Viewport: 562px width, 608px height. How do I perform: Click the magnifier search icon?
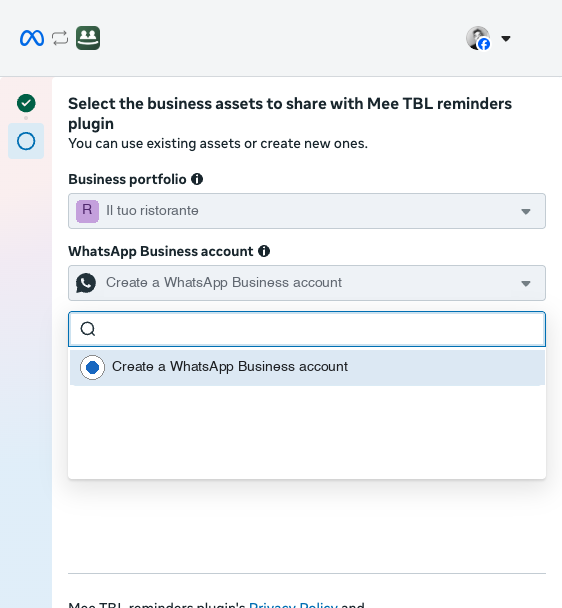88,329
